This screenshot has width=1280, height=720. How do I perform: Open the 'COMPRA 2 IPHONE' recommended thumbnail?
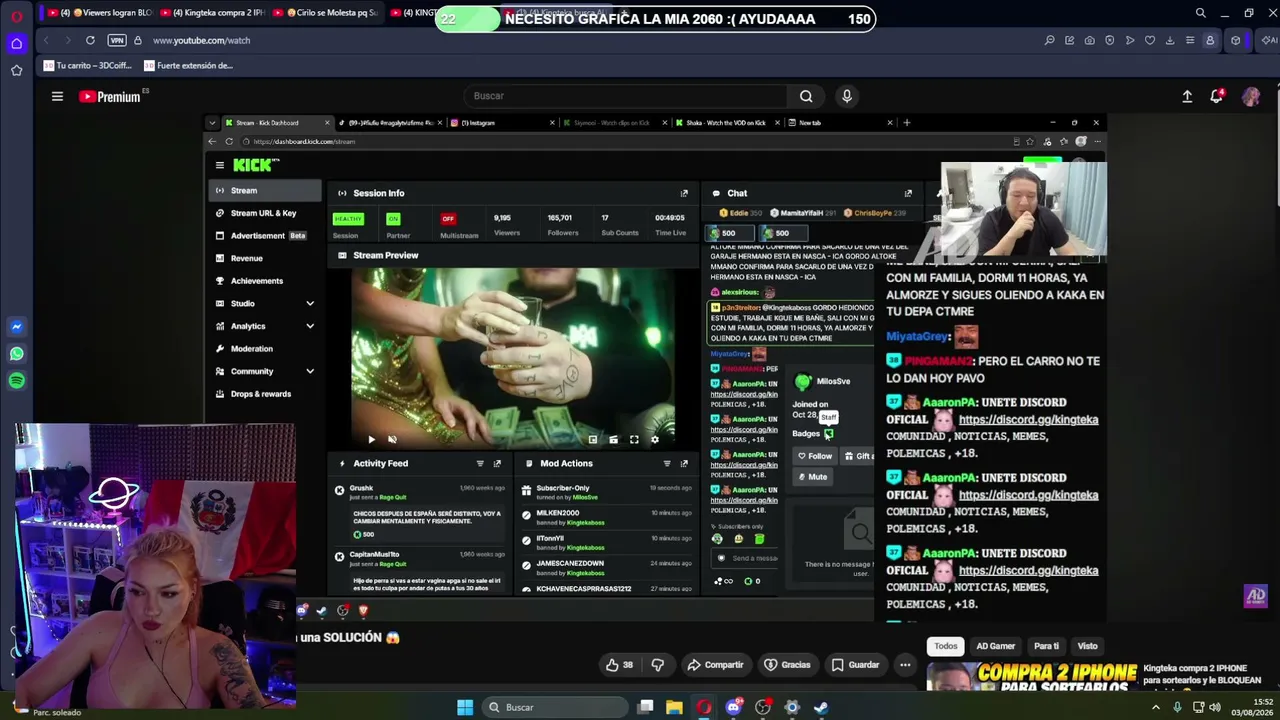coord(1032,676)
